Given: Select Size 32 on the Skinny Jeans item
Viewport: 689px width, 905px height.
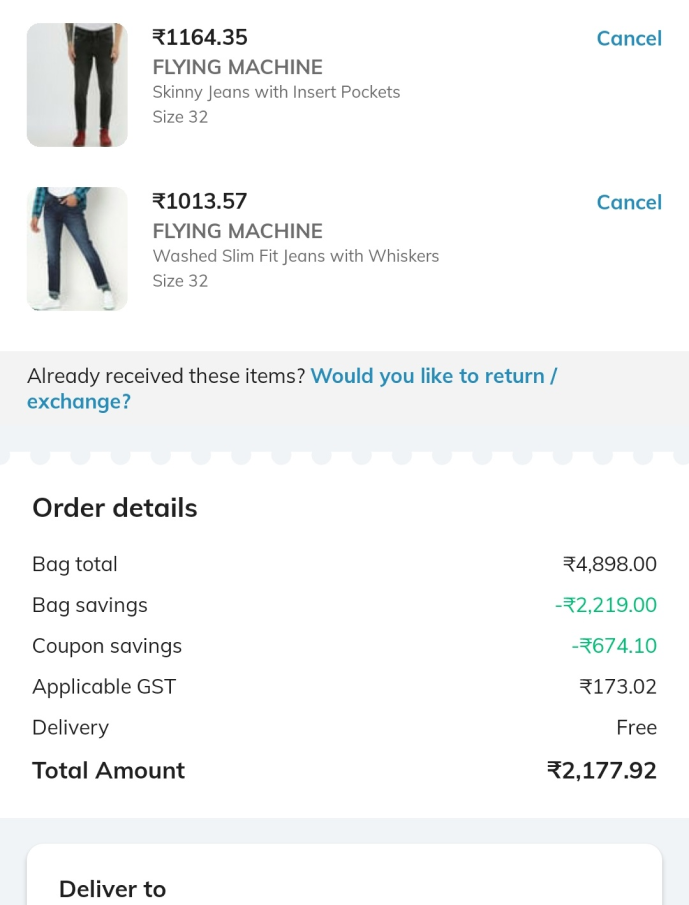Looking at the screenshot, I should click(180, 116).
